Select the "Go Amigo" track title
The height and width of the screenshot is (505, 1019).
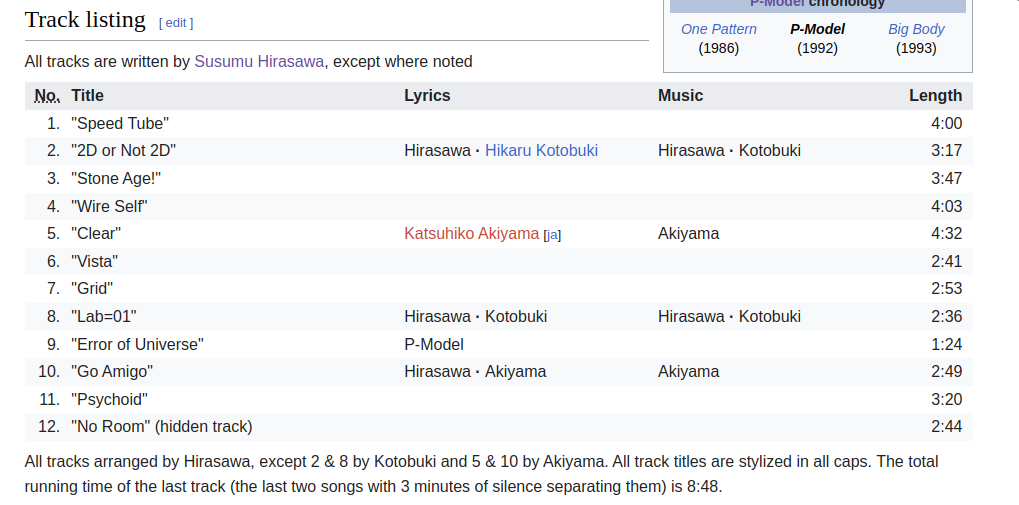[x=112, y=372]
